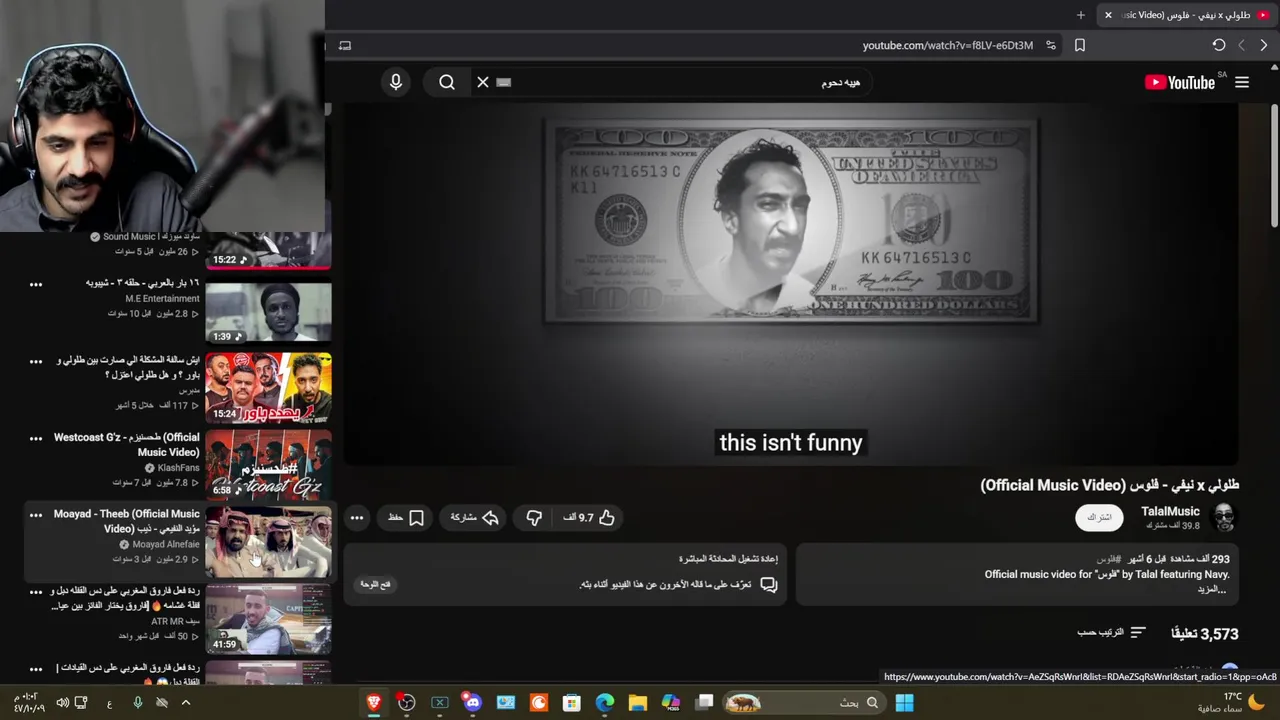The width and height of the screenshot is (1280, 720).
Task: Open options menu for ردة فعل فاروق 41:59 video
Action: 36,592
